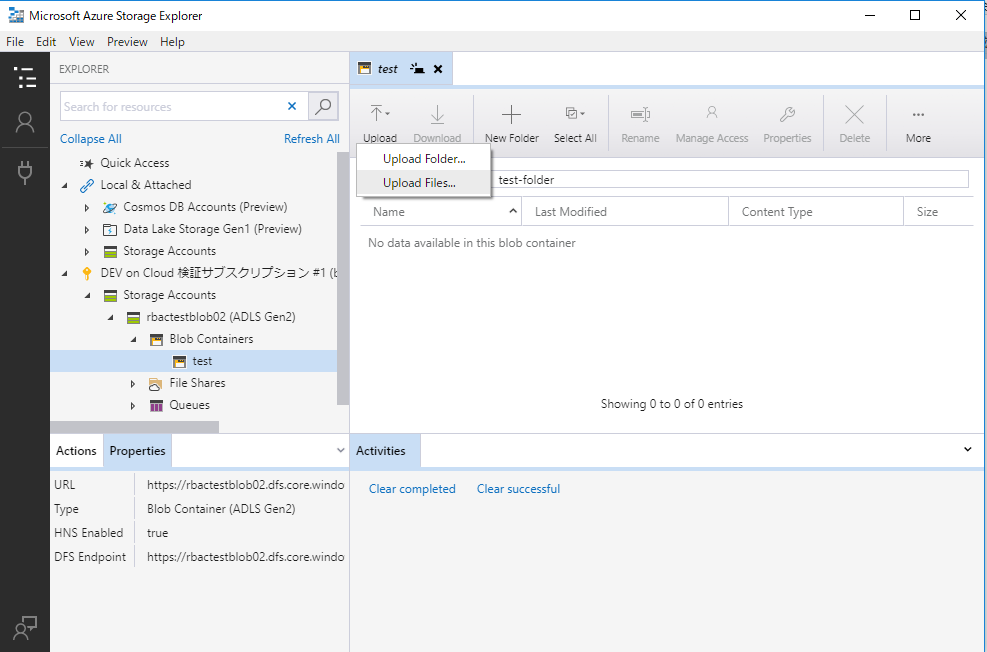
Task: Sort by the Name column header
Action: pos(441,211)
